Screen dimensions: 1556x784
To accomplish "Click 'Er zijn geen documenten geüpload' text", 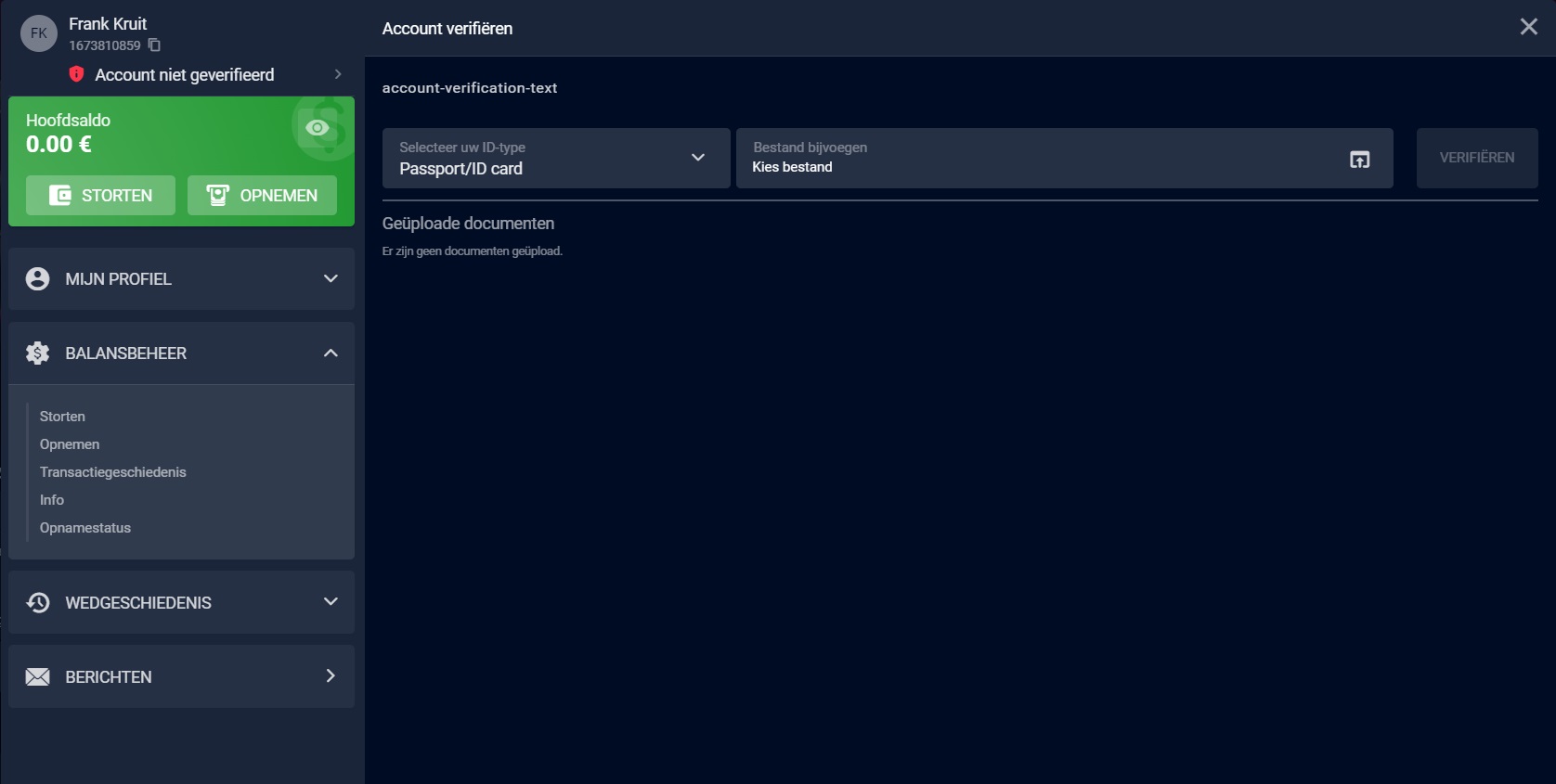I will (x=473, y=251).
